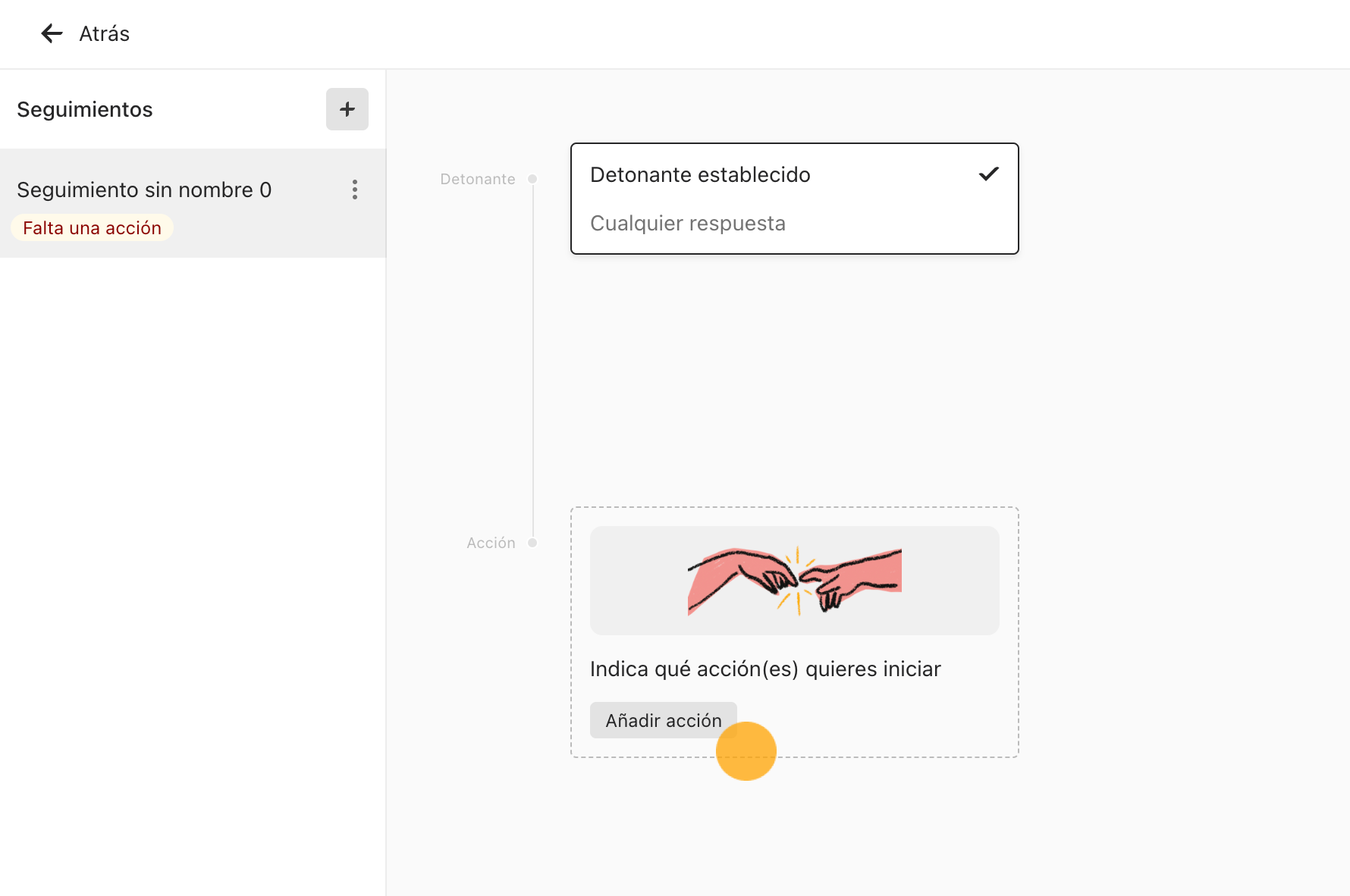The image size is (1350, 896).
Task: Click the Acción timeline dot
Action: 532,543
